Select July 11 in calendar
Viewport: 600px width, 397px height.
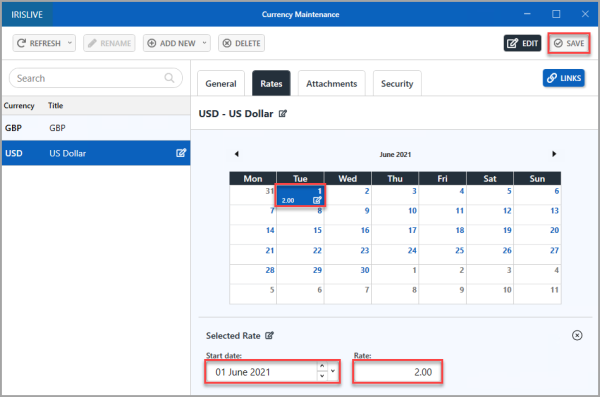click(538, 295)
